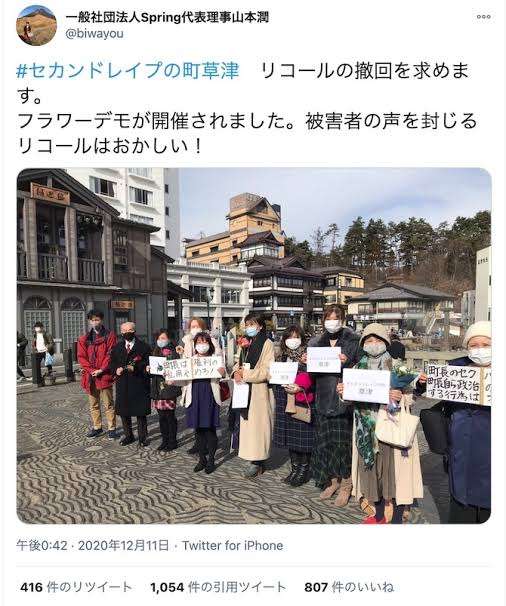The height and width of the screenshot is (606, 506).
Task: Click the likes count number 807
Action: pyautogui.click(x=315, y=587)
